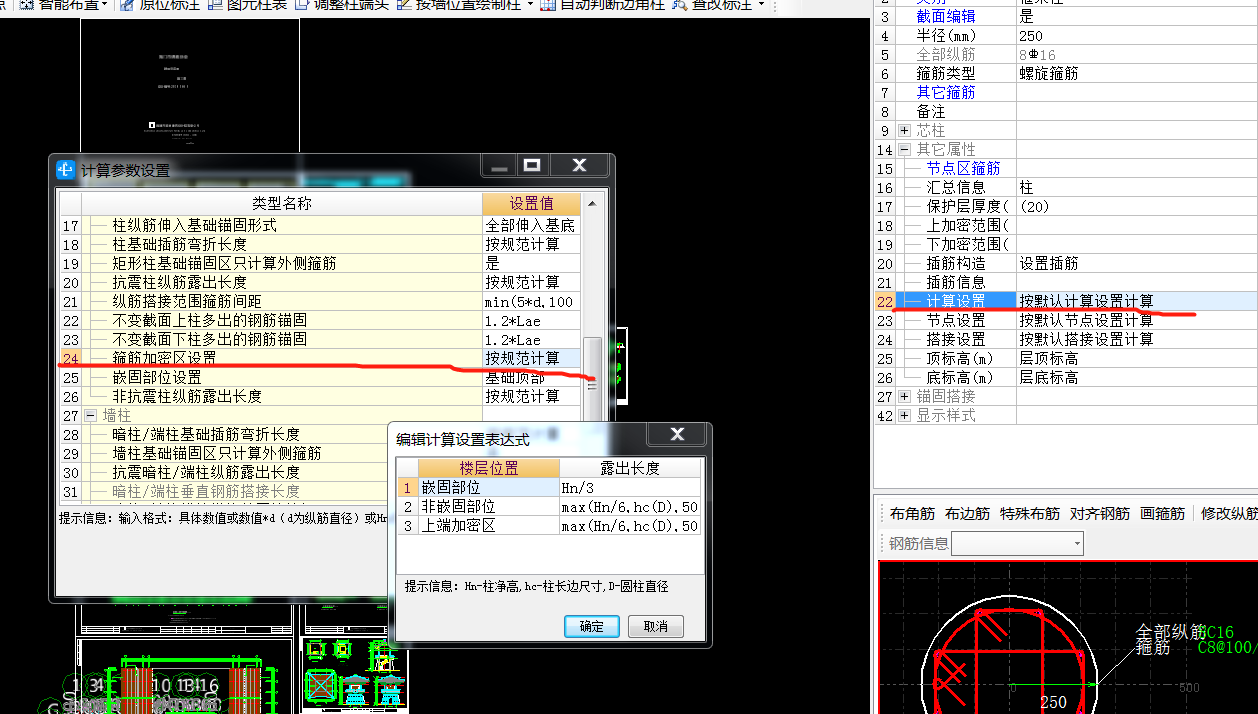The image size is (1258, 714).
Task: Select the 嵌固部位 row
Action: [547, 488]
